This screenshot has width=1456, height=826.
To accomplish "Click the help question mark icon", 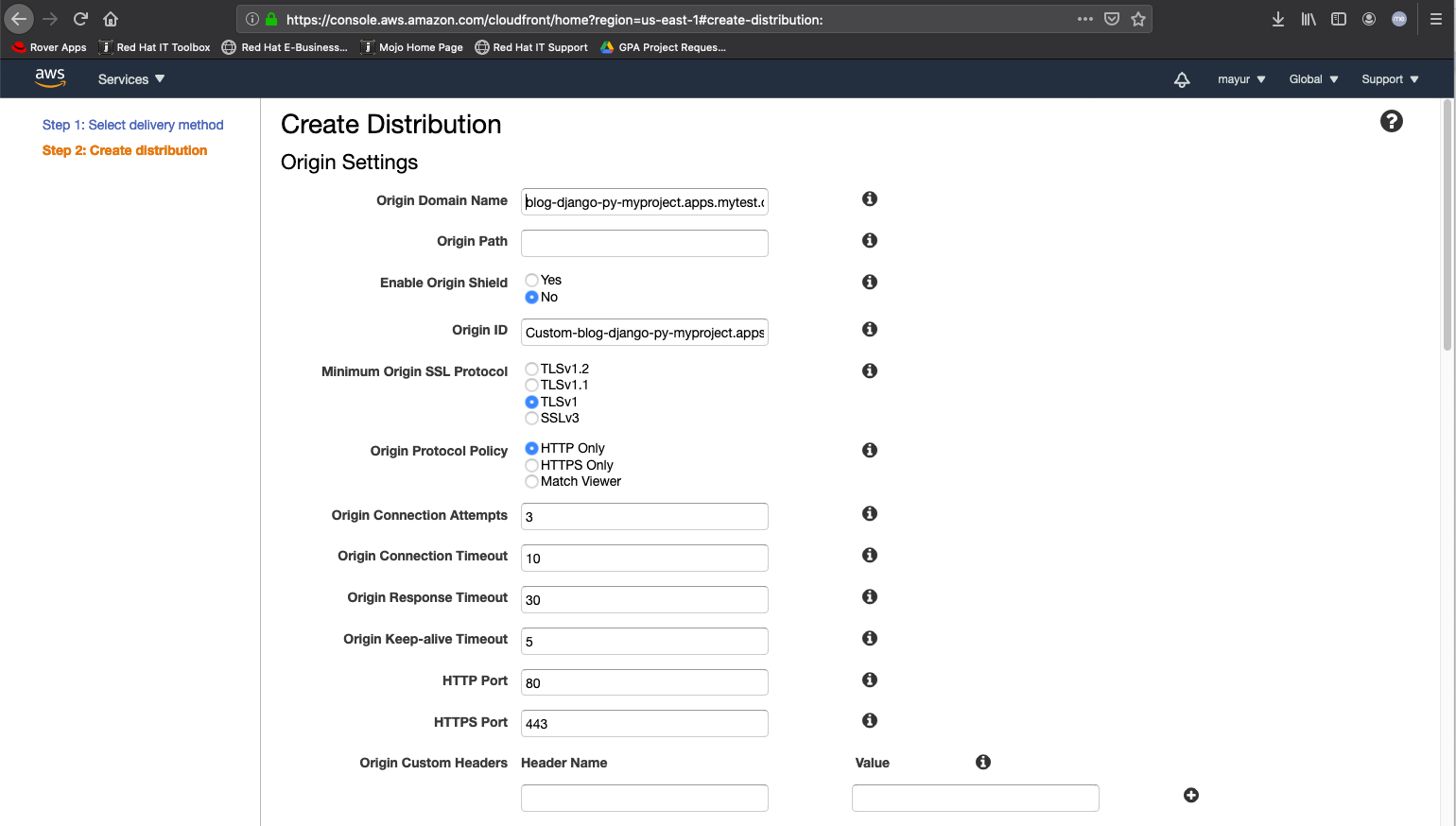I will (x=1391, y=121).
